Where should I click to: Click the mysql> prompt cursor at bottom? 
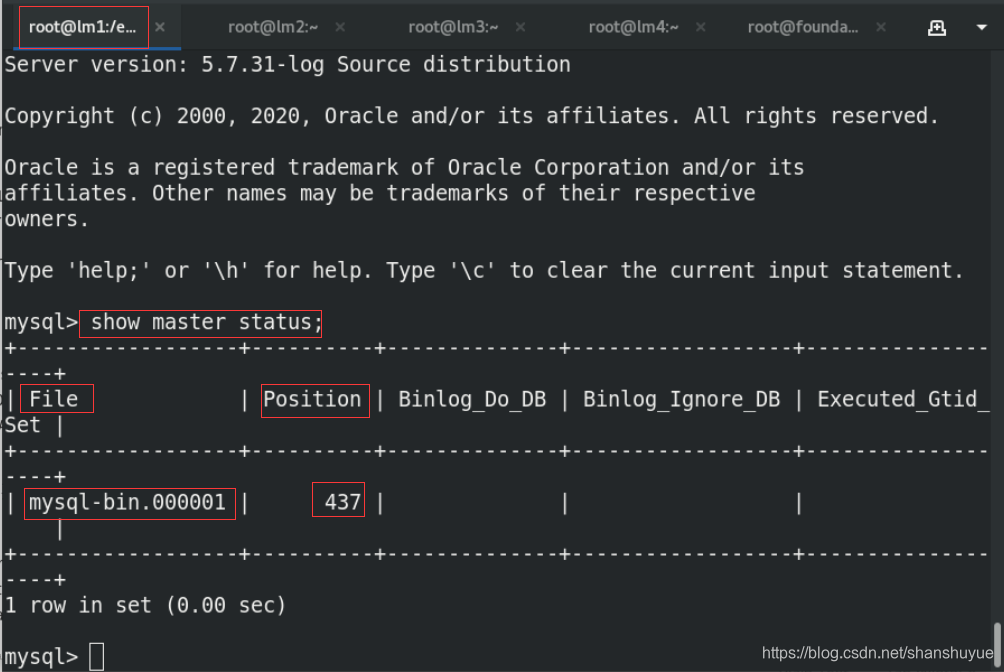97,657
